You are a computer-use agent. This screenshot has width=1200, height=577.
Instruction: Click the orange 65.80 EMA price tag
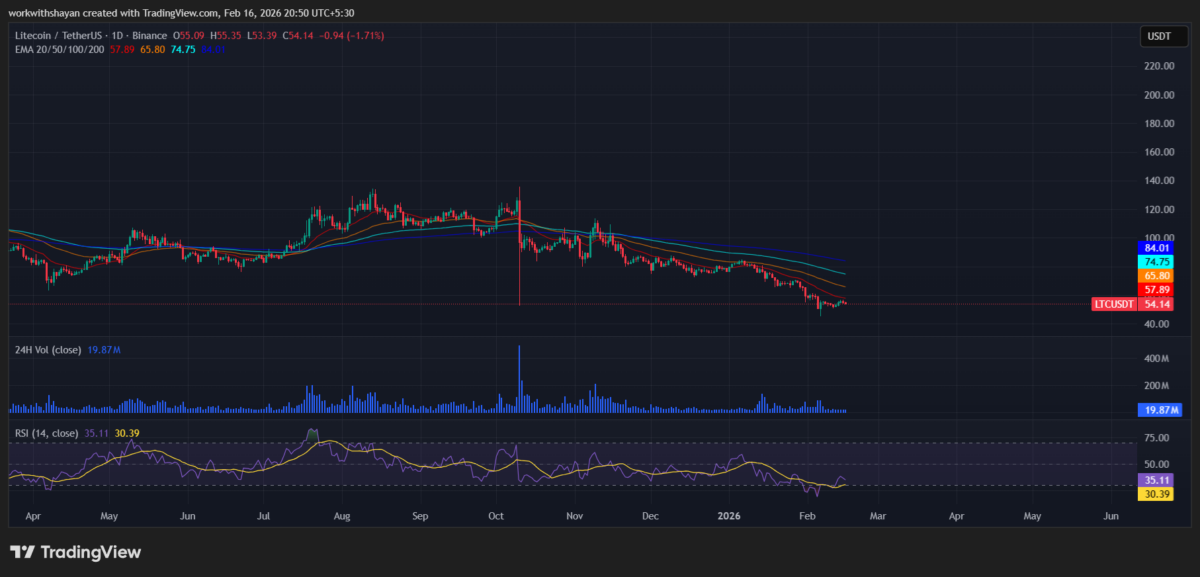click(1158, 275)
